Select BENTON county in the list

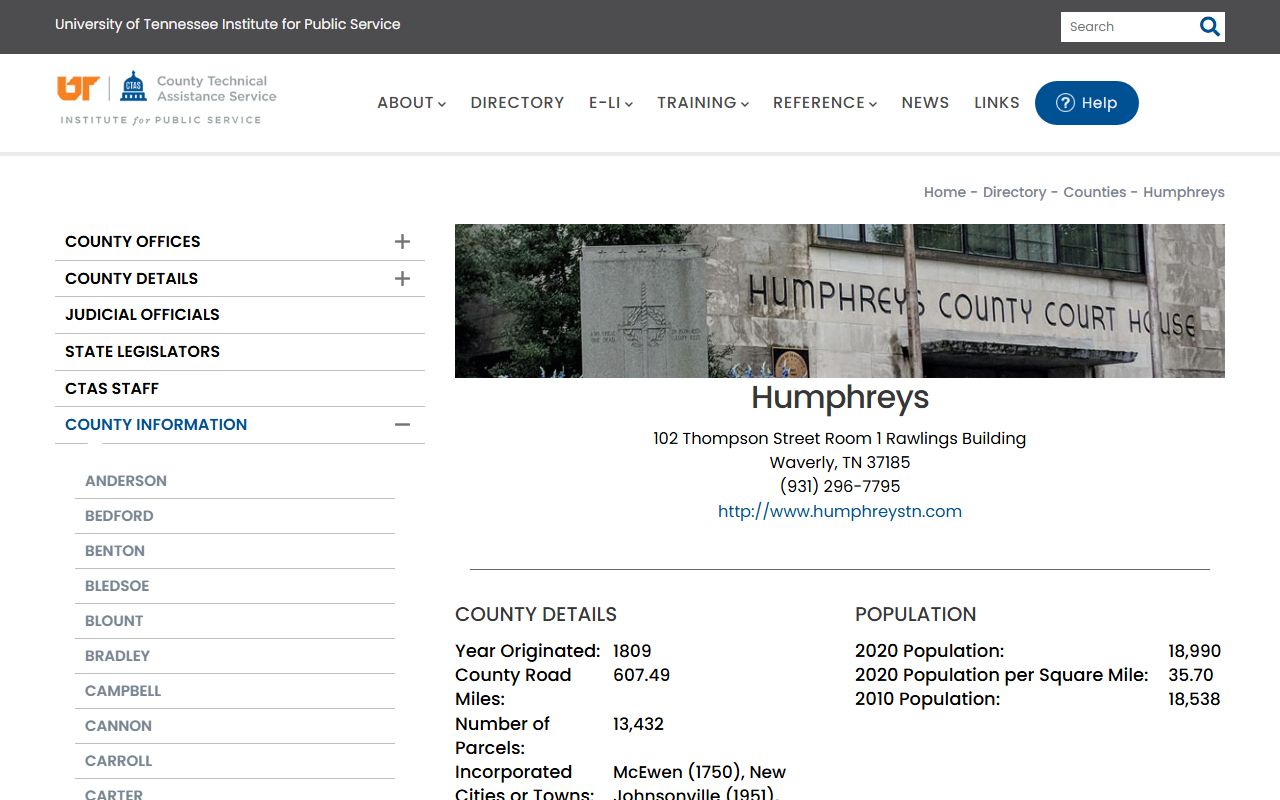tap(115, 551)
